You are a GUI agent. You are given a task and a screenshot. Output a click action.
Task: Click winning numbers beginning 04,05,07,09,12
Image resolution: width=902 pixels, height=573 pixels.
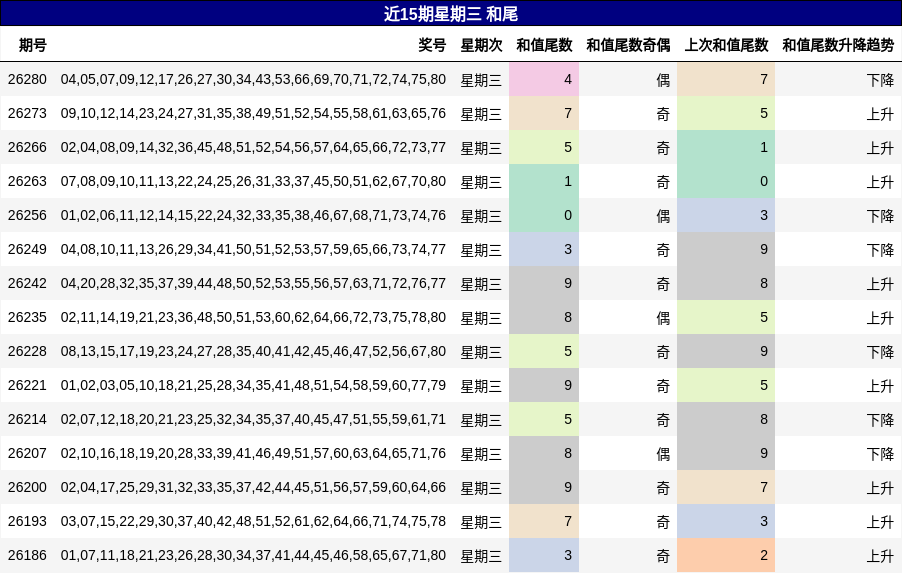click(253, 79)
